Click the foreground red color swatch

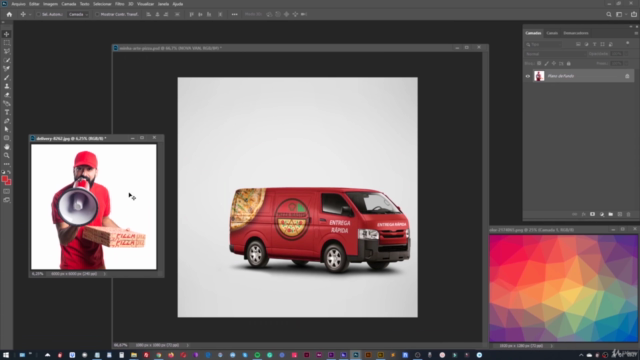click(x=5, y=179)
